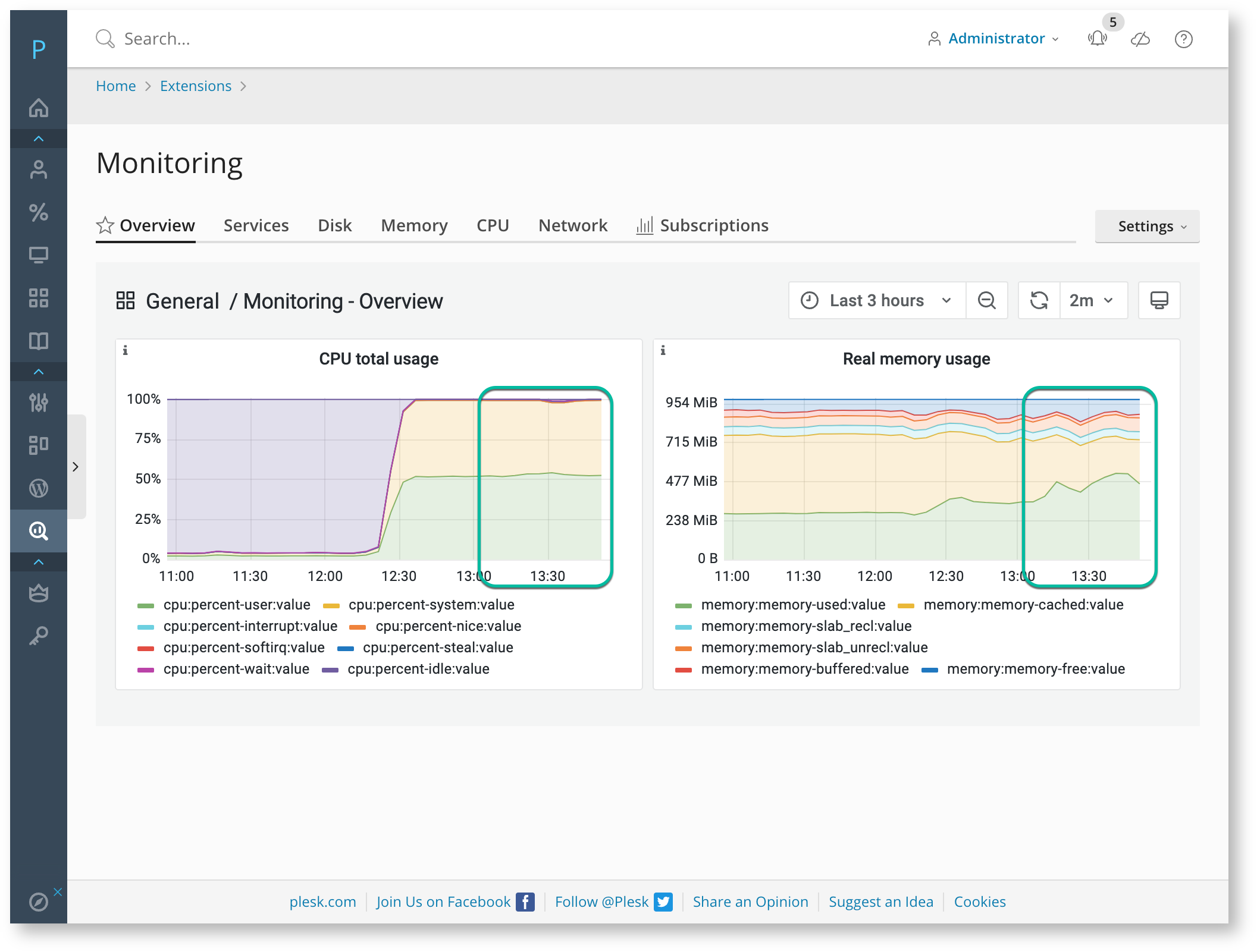
Task: Open the Extensions breadcrumb link
Action: point(196,86)
